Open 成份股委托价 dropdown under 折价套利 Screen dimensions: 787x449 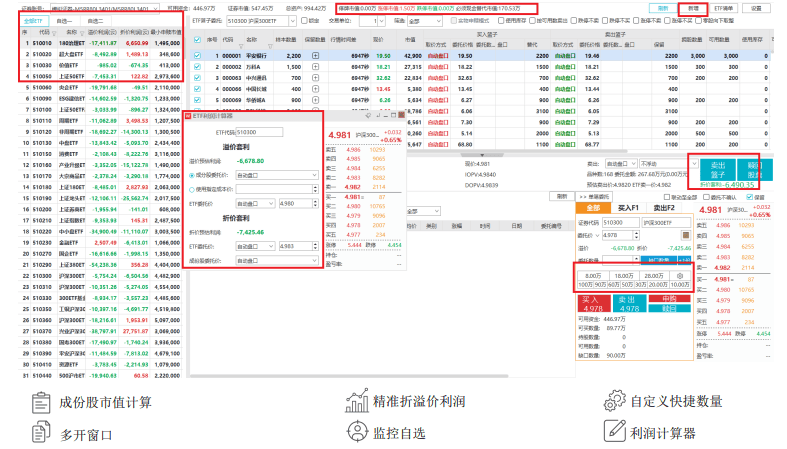[277, 261]
